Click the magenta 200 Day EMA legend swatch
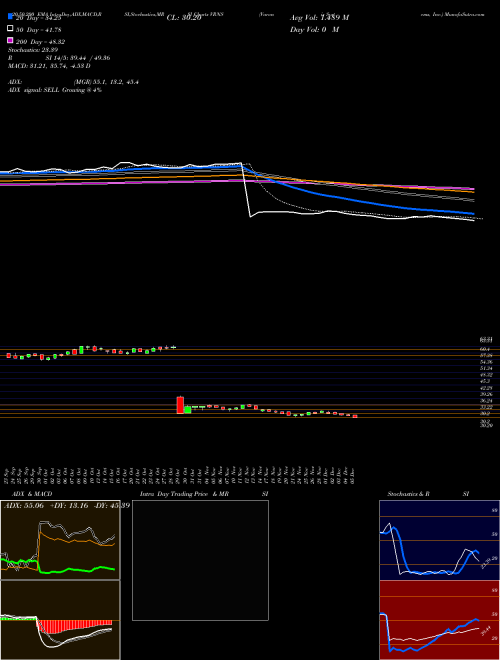 [10, 40]
